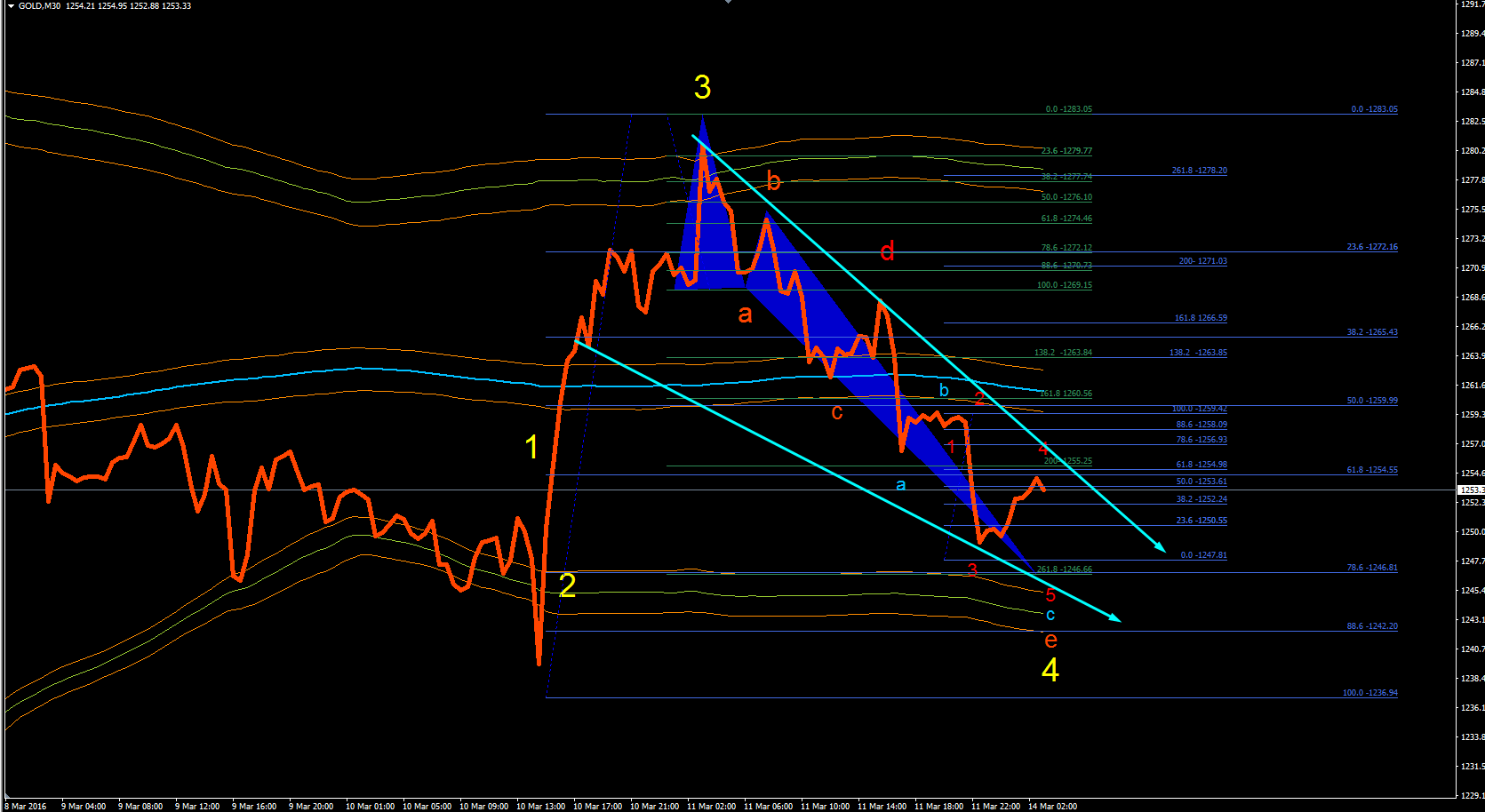Screen dimensions: 1485x812
Task: Select the blue wave label c
Action: pyautogui.click(x=1050, y=615)
